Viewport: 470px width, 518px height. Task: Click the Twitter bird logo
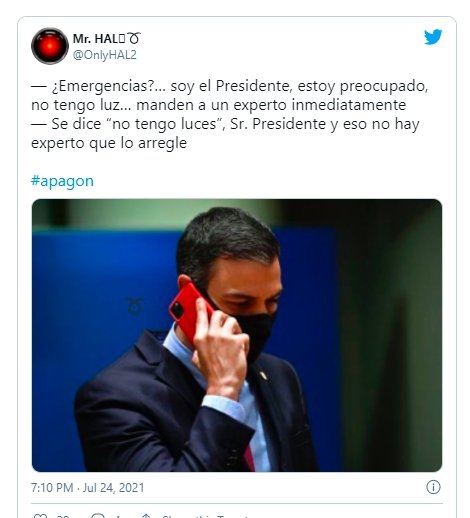click(x=433, y=37)
